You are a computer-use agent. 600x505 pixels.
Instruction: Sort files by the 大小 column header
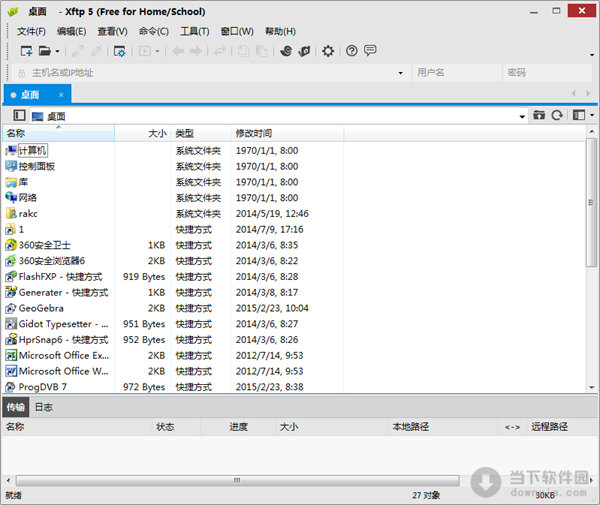pyautogui.click(x=157, y=133)
